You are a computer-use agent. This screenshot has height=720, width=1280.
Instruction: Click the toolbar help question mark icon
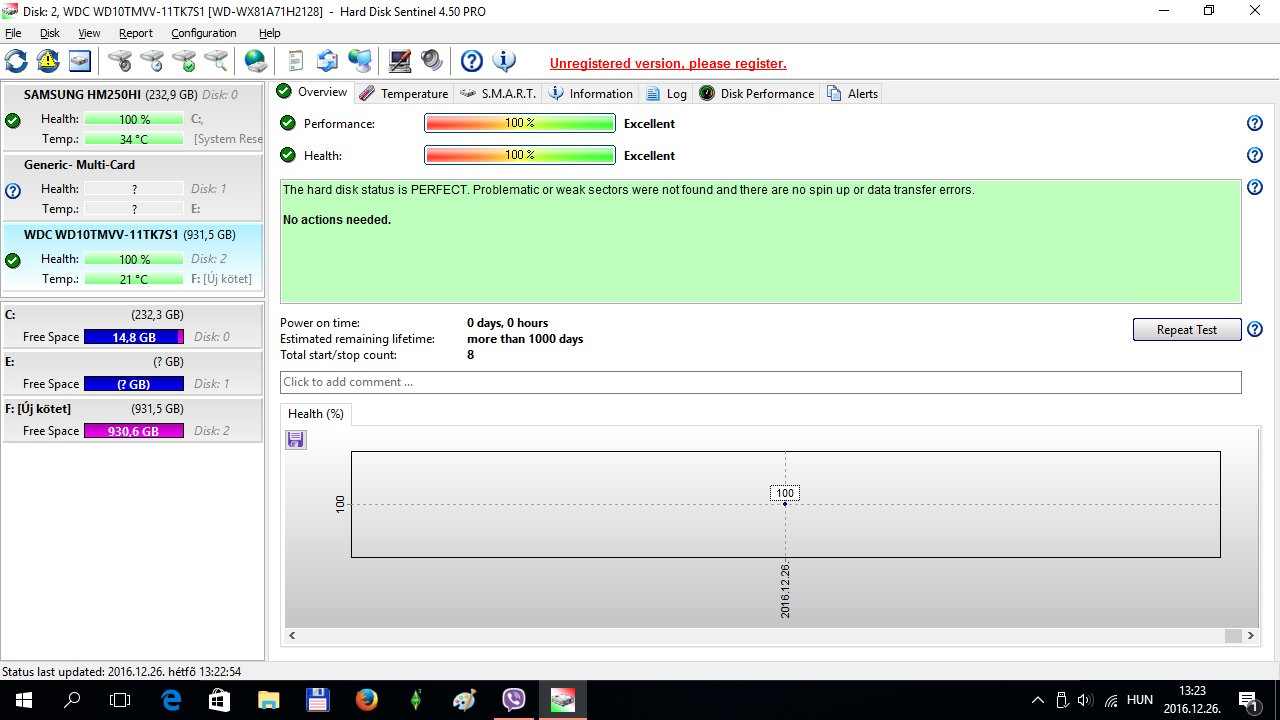(x=472, y=61)
